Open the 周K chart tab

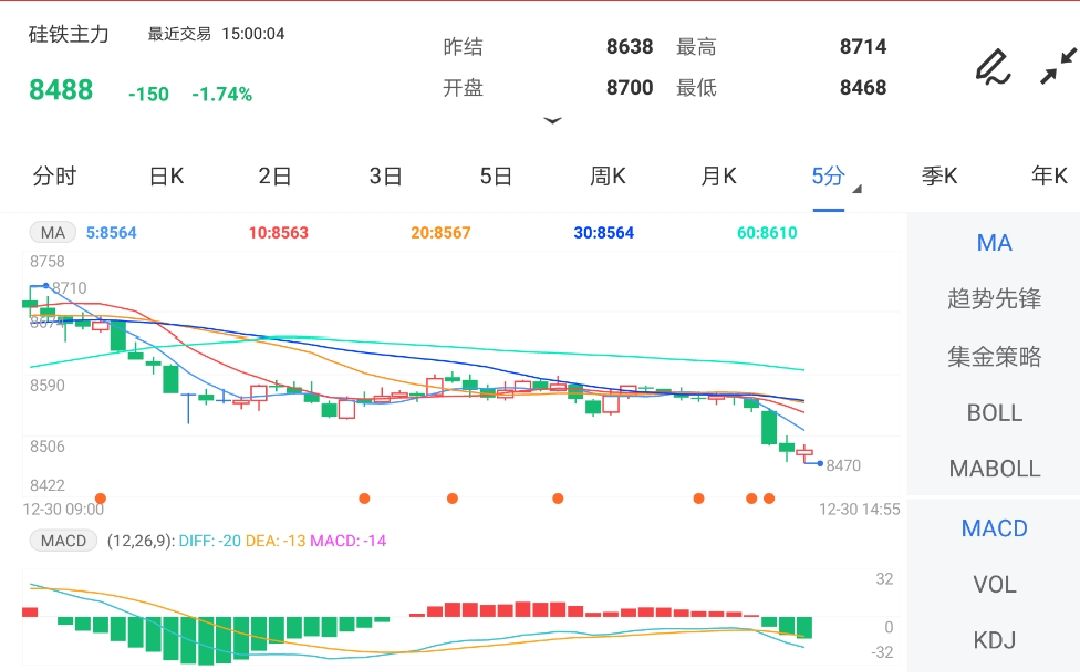(x=608, y=176)
